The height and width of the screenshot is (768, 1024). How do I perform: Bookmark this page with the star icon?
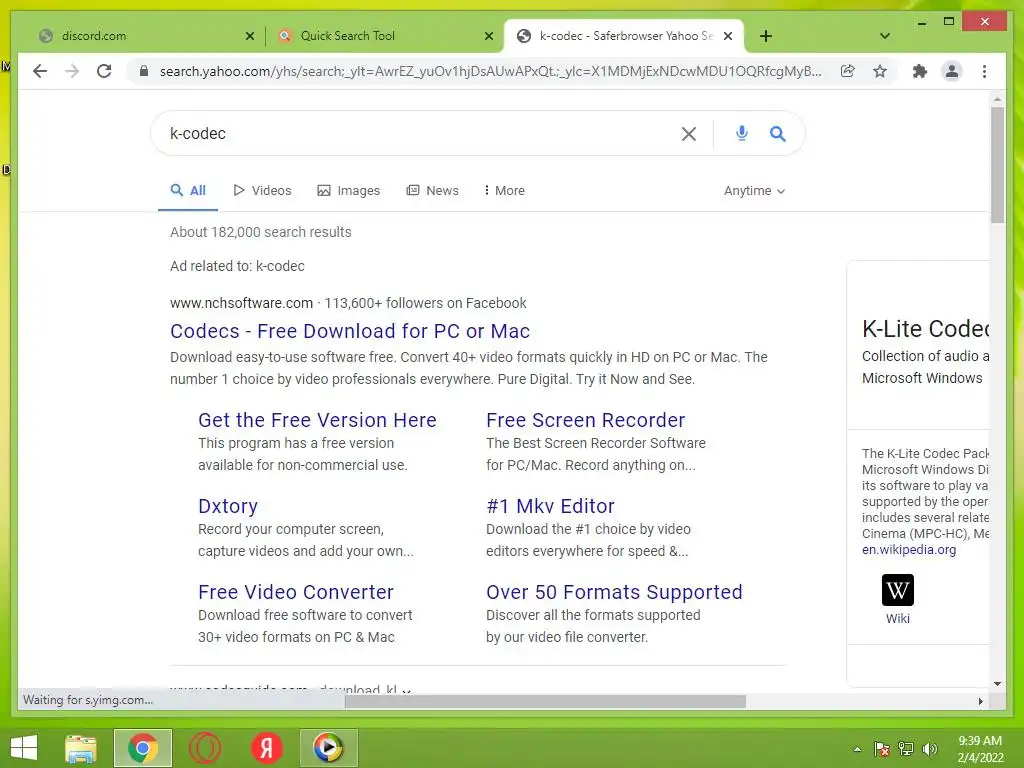(880, 71)
